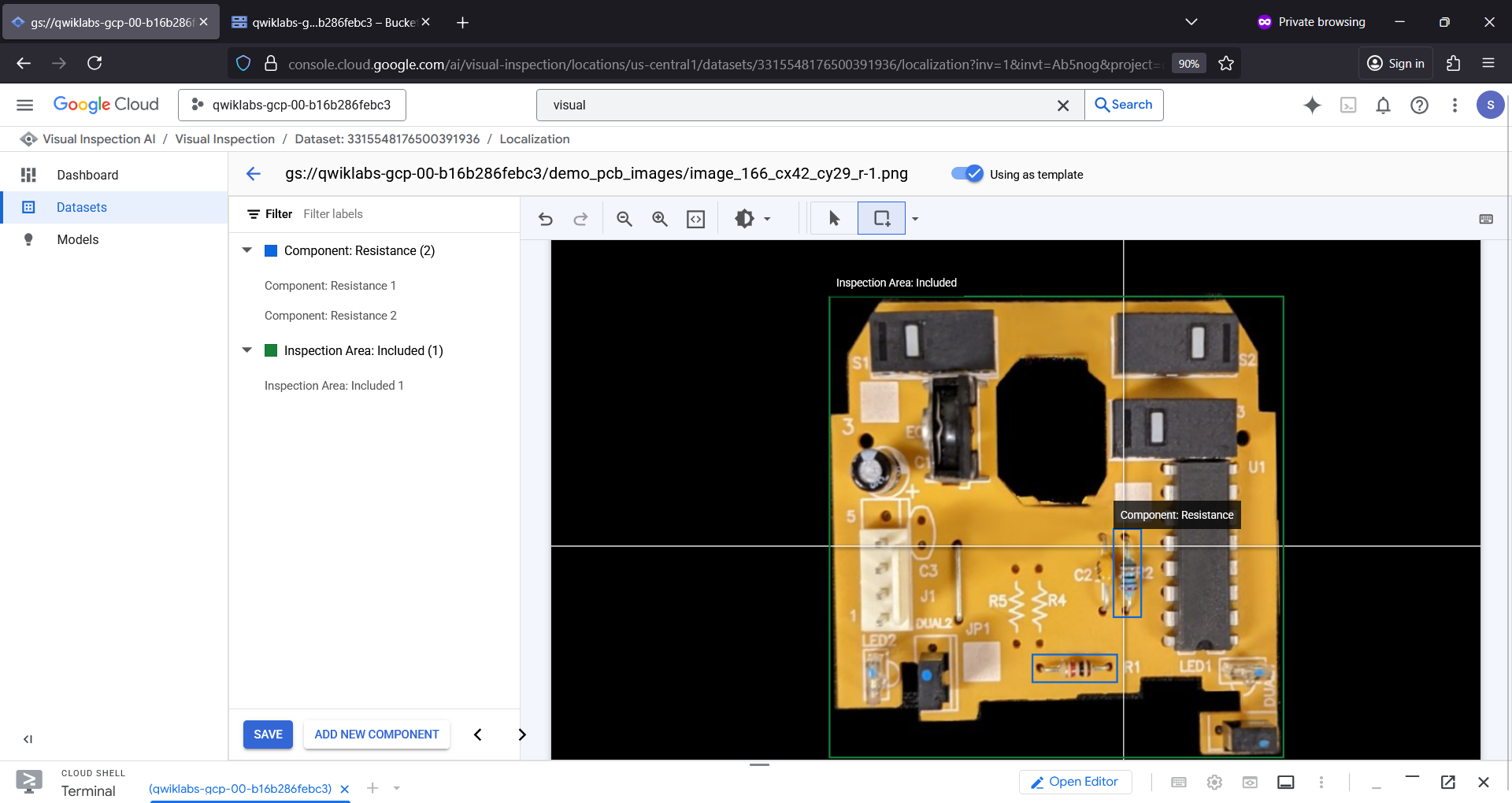
Task: Navigate to Dataset 3315548176500391936 breadcrumb
Action: 387,139
